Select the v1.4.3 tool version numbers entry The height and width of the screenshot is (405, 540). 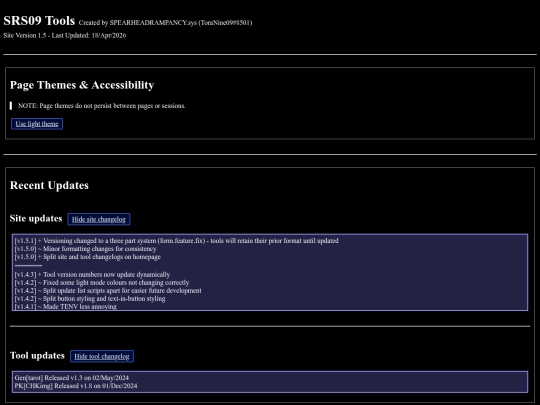[x=92, y=274]
